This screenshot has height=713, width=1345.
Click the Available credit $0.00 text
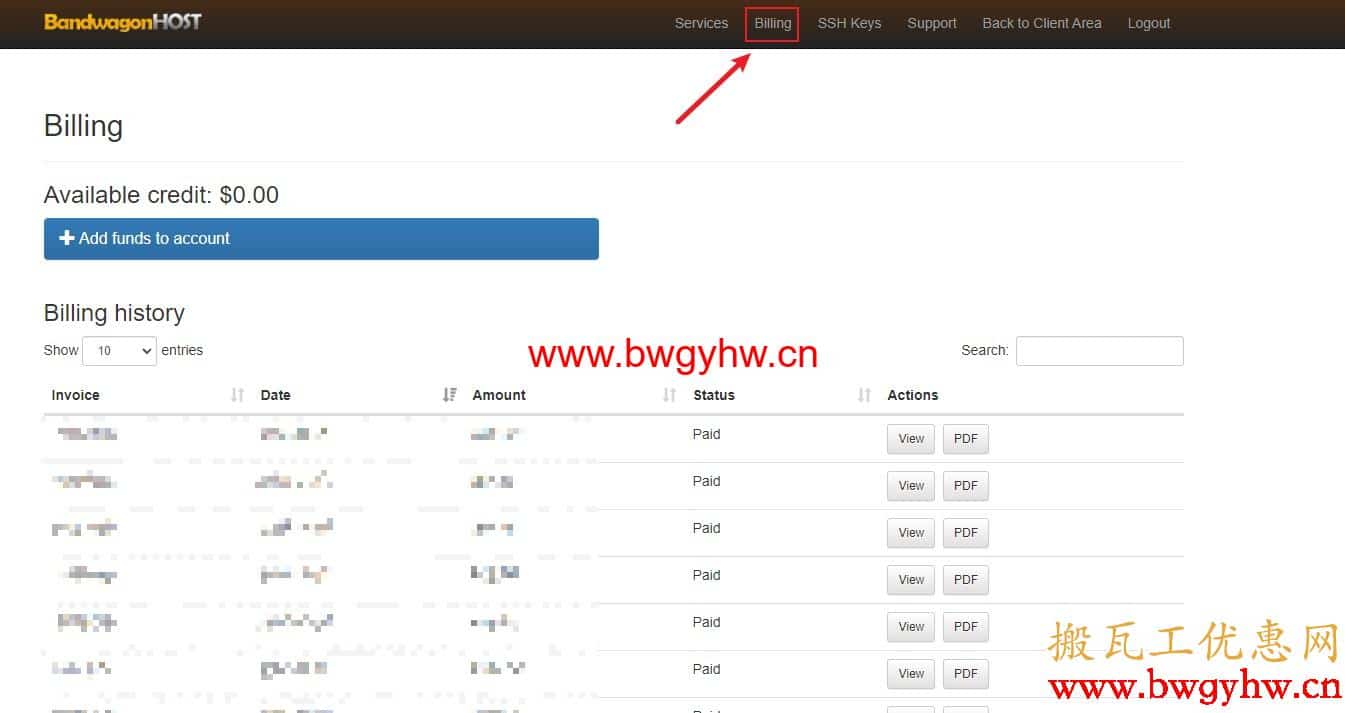point(161,195)
